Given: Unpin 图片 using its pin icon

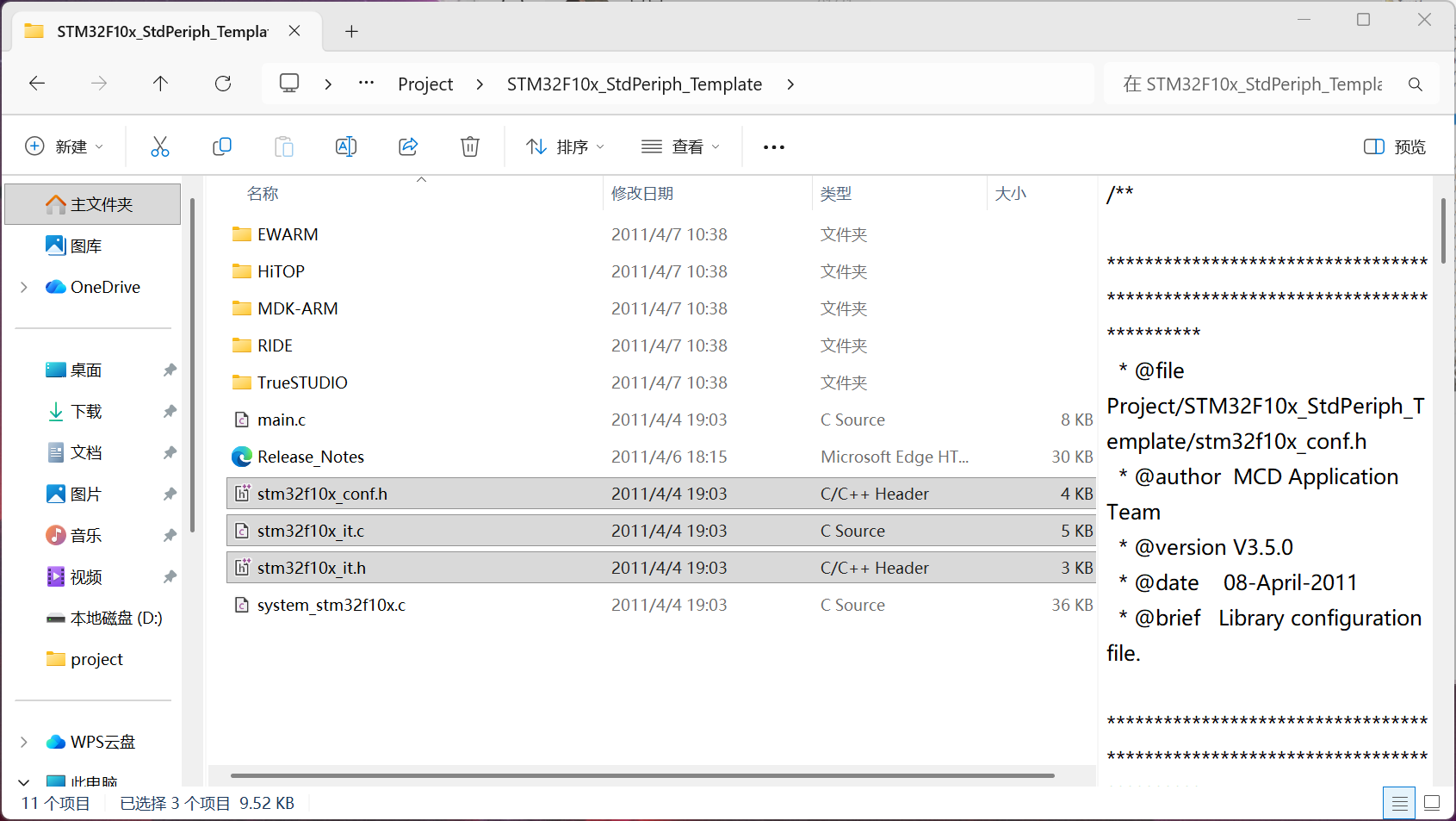Looking at the screenshot, I should pyautogui.click(x=170, y=494).
